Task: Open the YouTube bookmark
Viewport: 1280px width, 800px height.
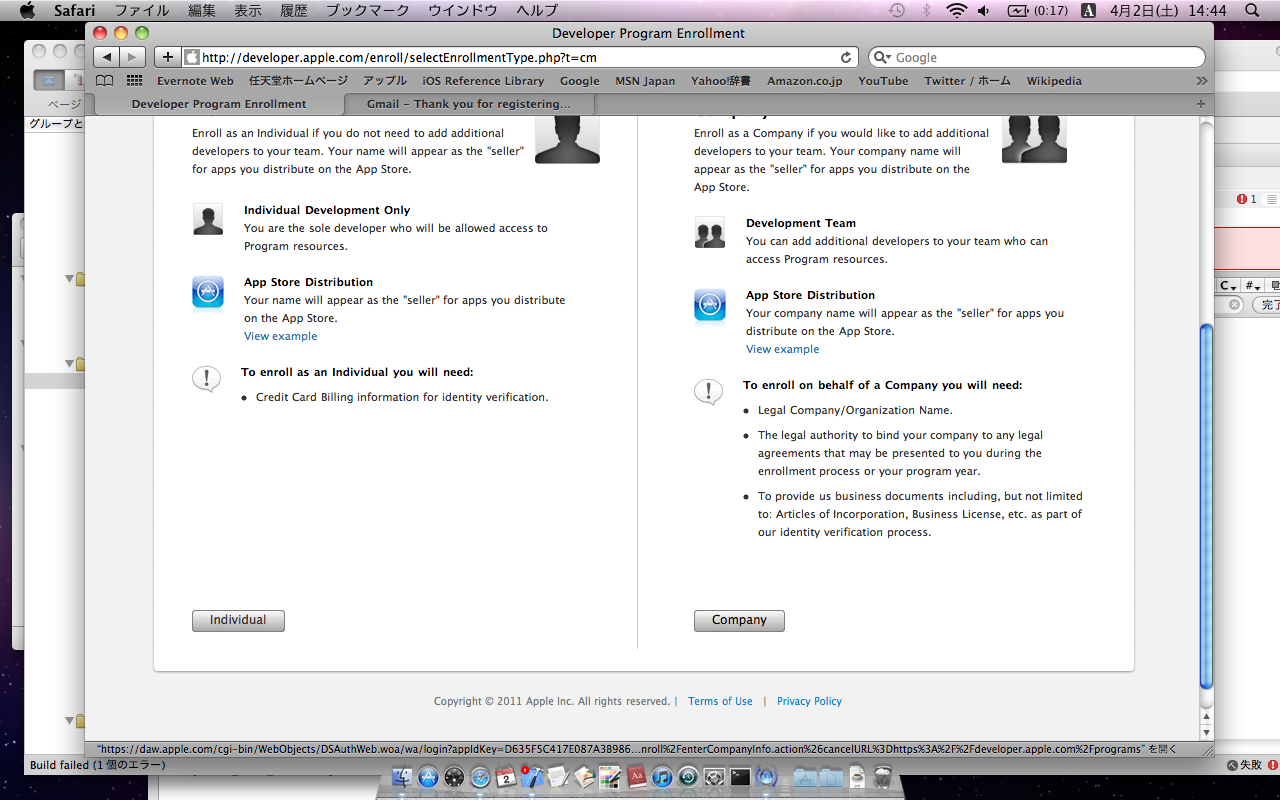Action: coord(883,81)
